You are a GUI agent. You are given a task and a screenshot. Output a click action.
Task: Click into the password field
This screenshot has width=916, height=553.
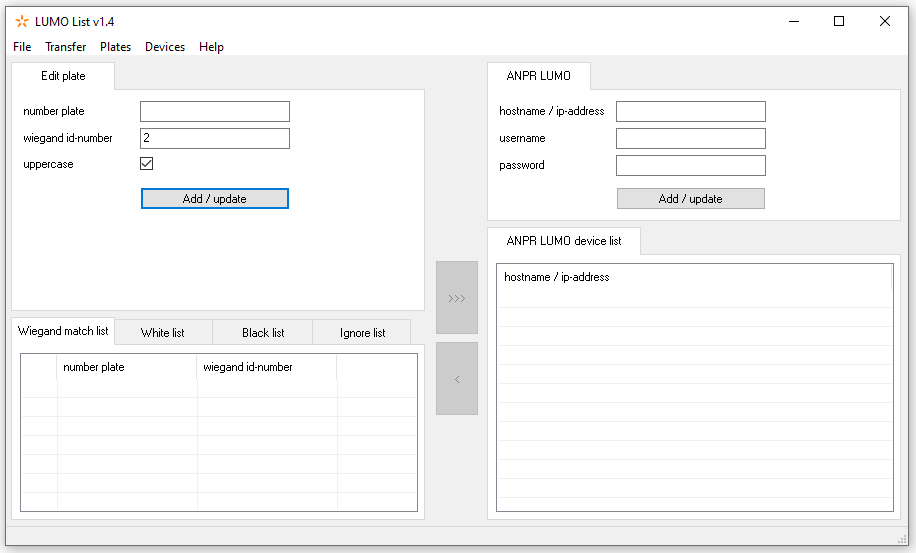691,165
